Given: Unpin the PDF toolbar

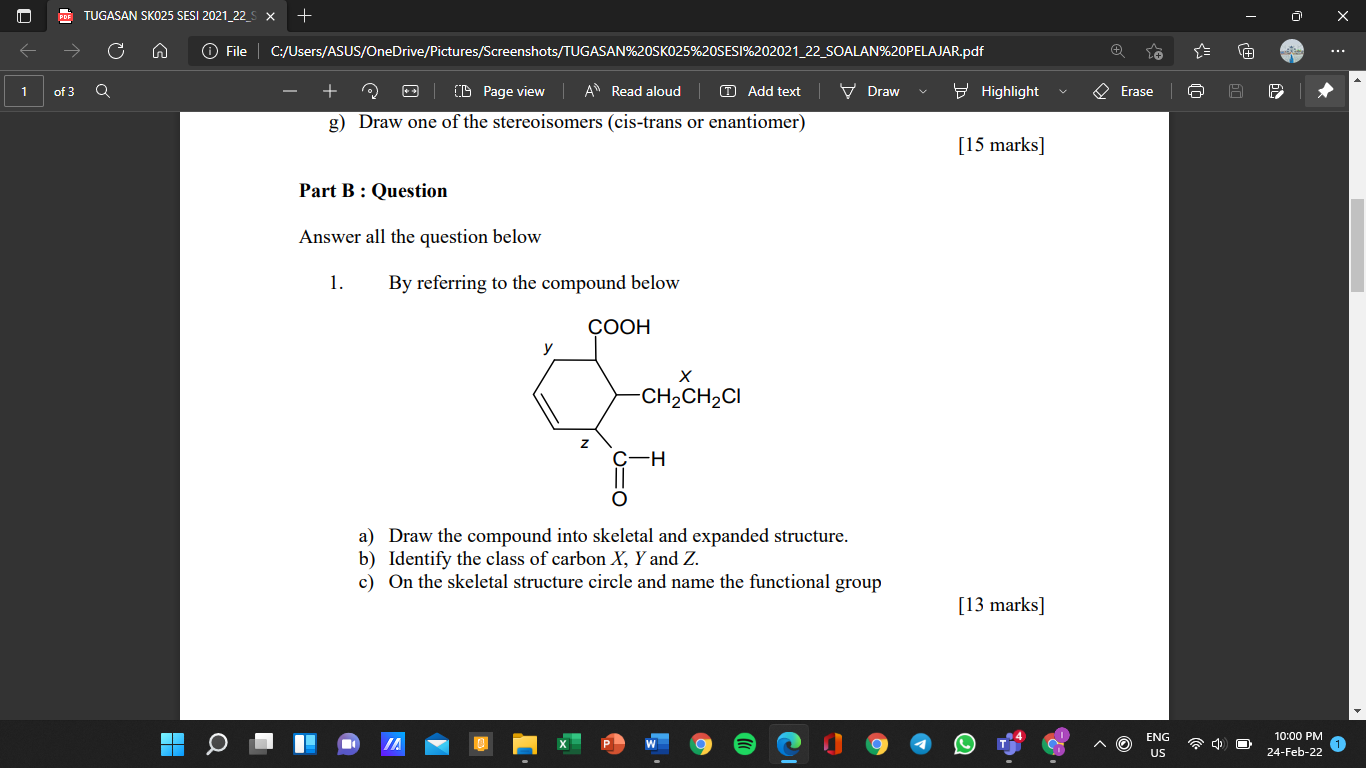Looking at the screenshot, I should pos(1325,91).
